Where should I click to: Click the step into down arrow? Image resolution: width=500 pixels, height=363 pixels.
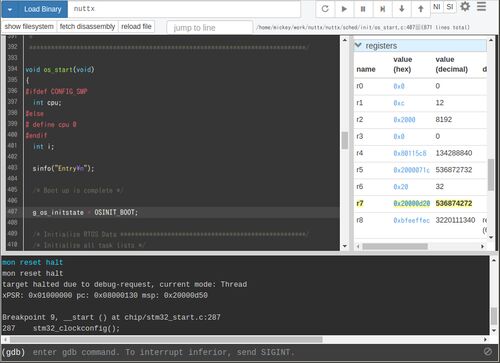click(402, 9)
